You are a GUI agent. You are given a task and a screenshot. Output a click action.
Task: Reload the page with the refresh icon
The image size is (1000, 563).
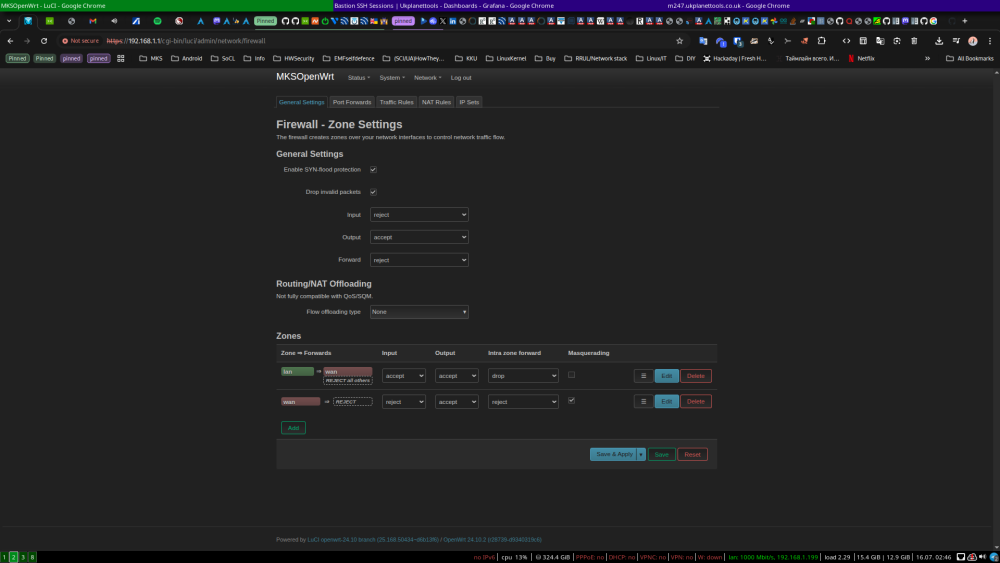(44, 41)
